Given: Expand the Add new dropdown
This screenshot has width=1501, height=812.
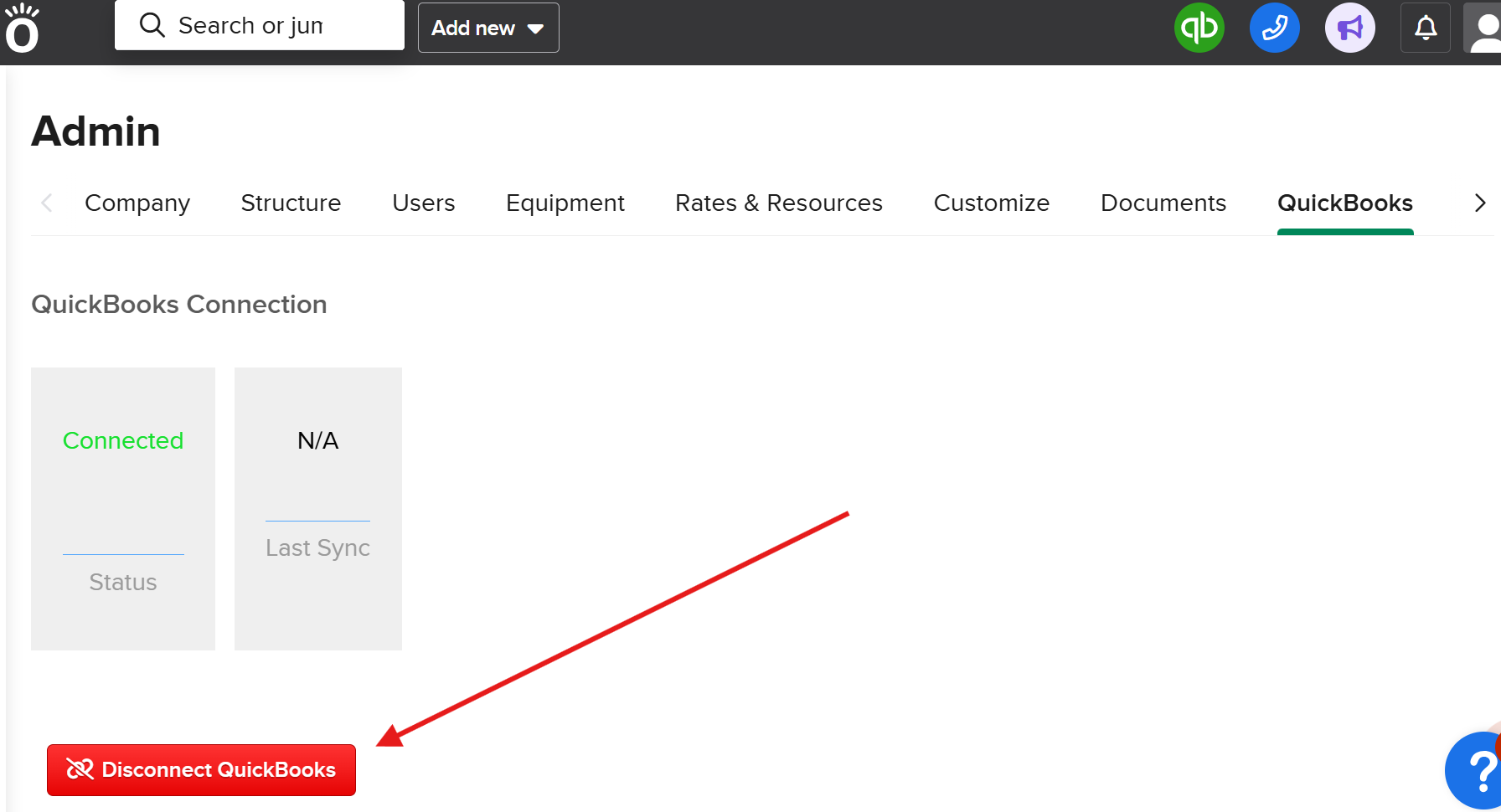Looking at the screenshot, I should (x=488, y=28).
